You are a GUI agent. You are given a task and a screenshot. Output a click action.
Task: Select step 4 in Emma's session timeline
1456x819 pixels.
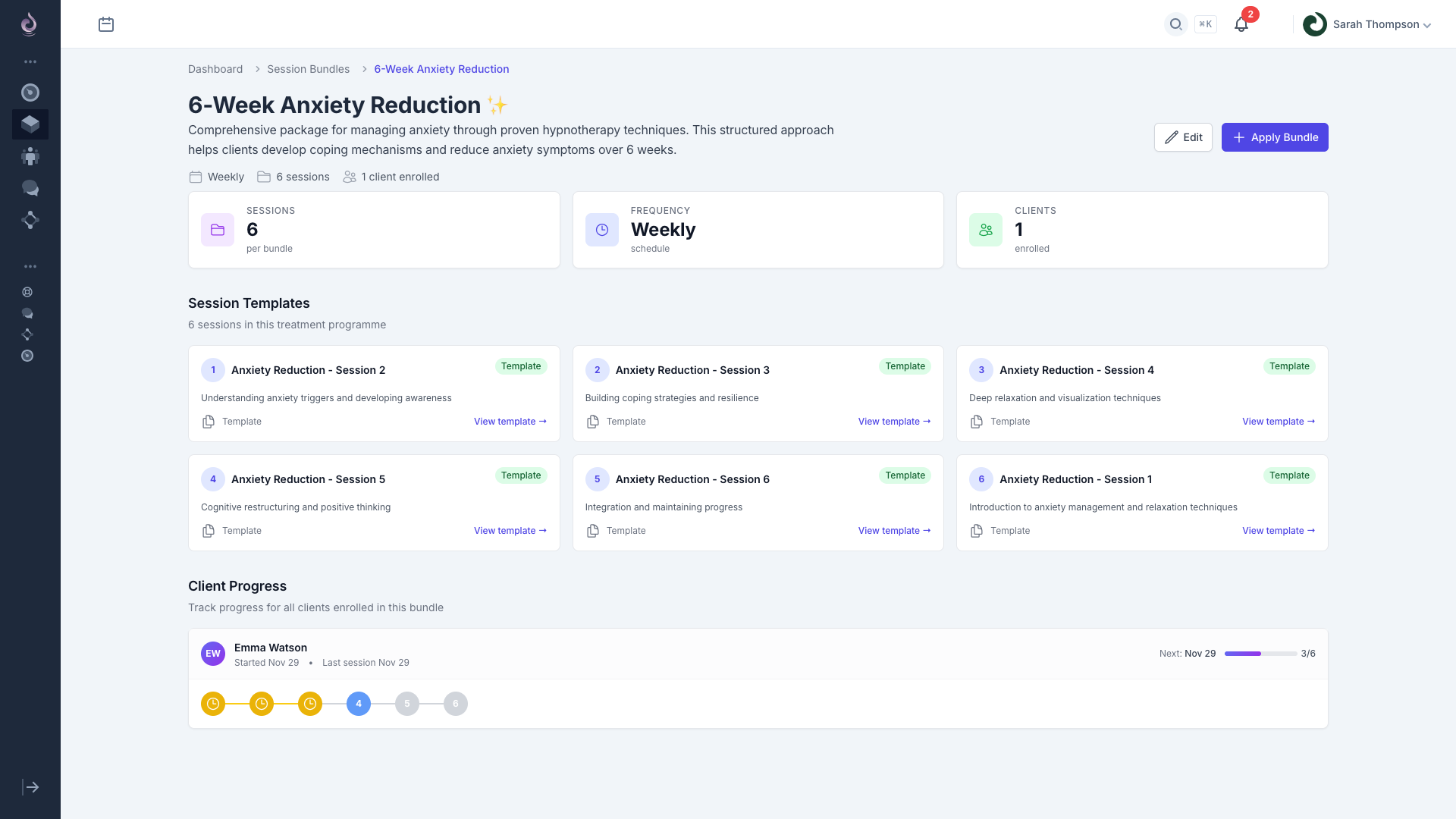359,704
